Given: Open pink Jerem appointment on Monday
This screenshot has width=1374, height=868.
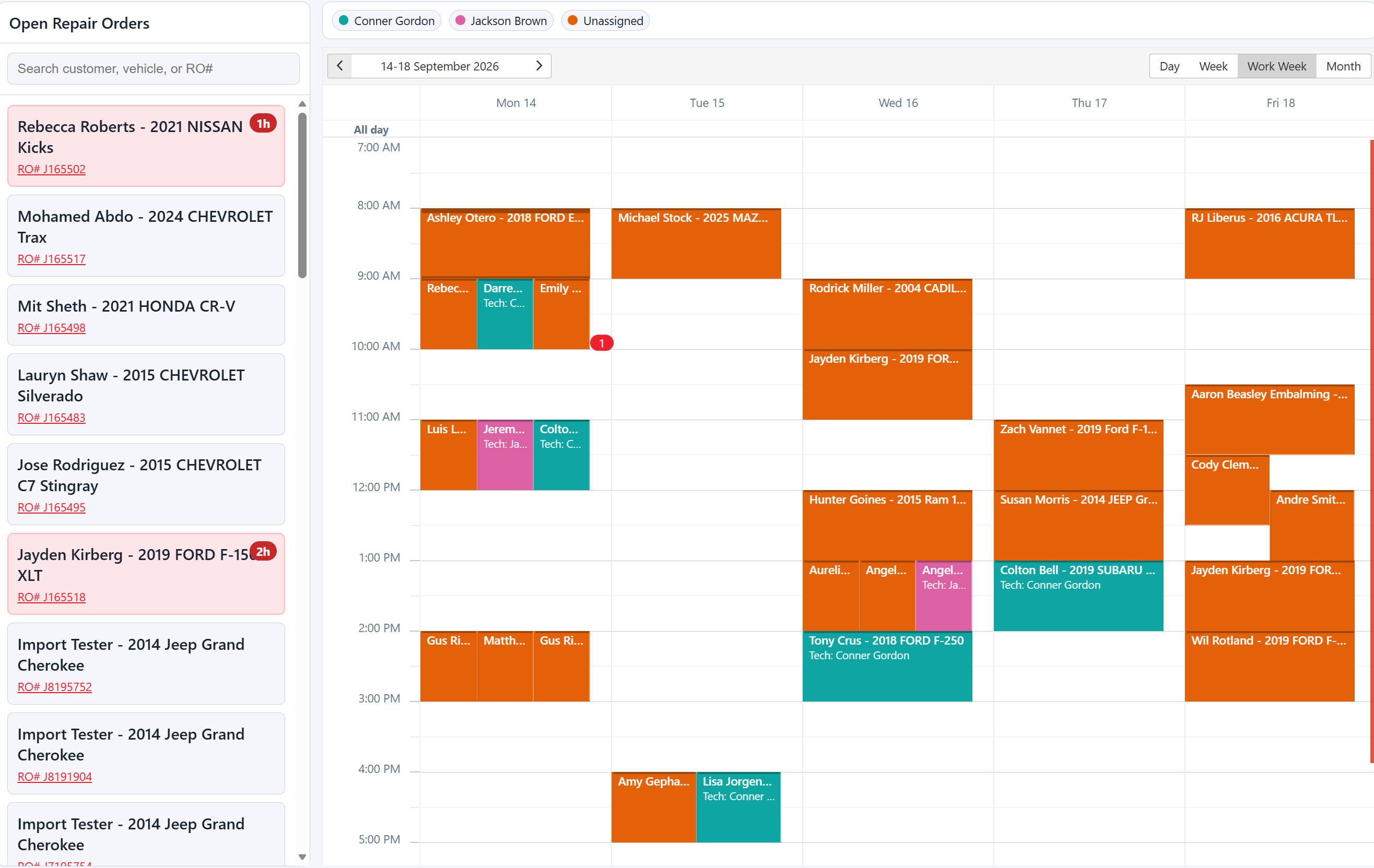Looking at the screenshot, I should tap(505, 455).
